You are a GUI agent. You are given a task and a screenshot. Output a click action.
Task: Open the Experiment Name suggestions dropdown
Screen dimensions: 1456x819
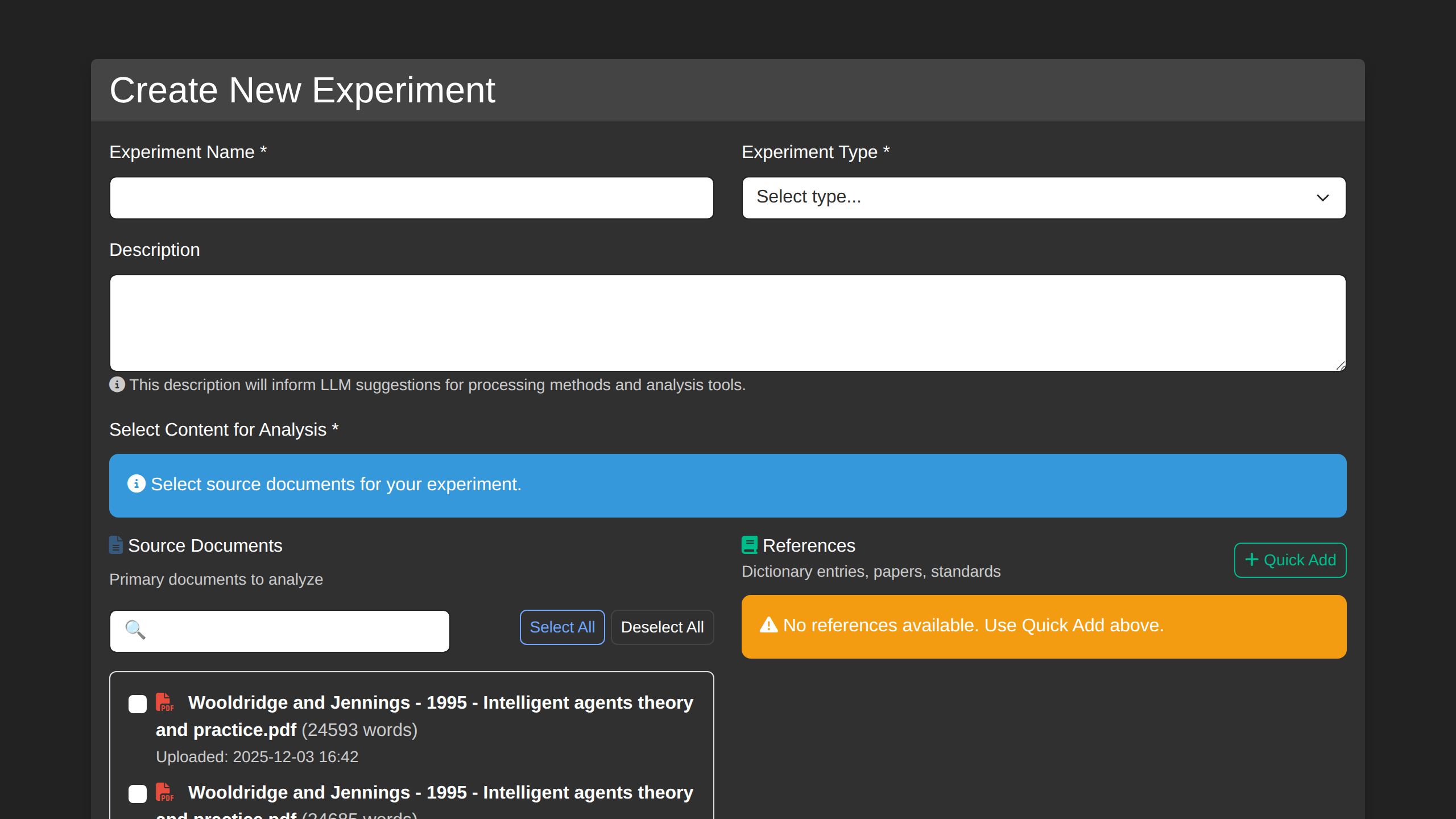[x=411, y=197]
